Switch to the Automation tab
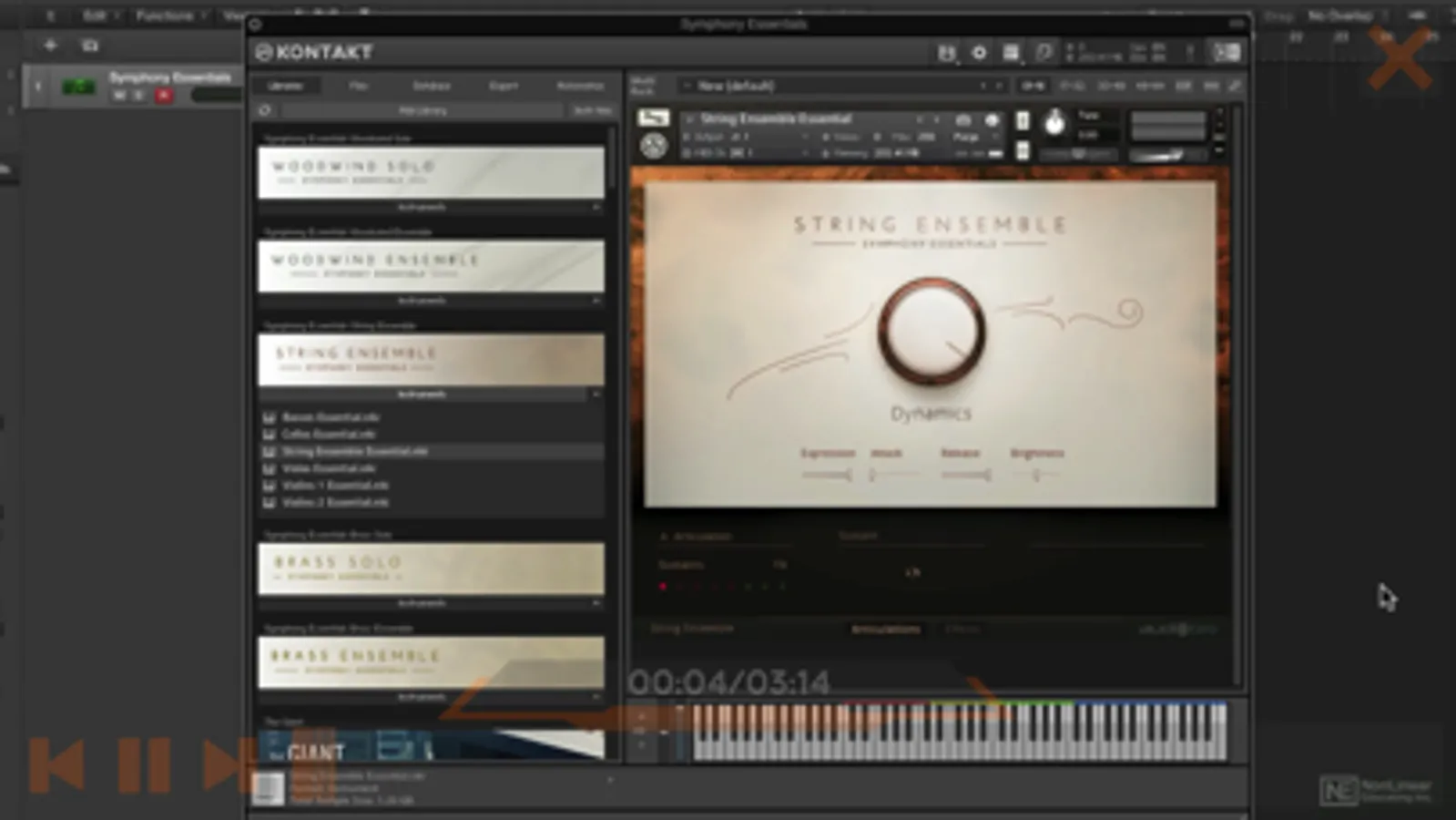 [580, 86]
